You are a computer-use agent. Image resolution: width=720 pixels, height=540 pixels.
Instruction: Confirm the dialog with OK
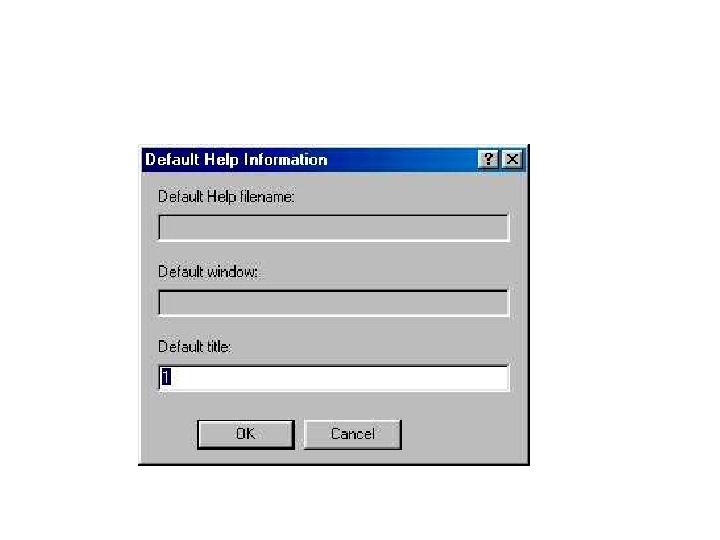tap(246, 434)
